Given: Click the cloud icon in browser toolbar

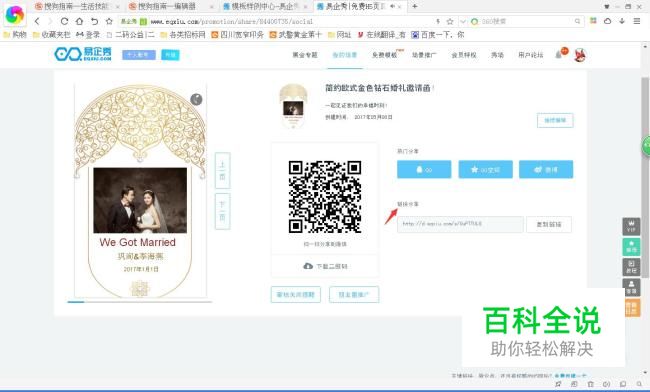Looking at the screenshot, I should point(607,21).
